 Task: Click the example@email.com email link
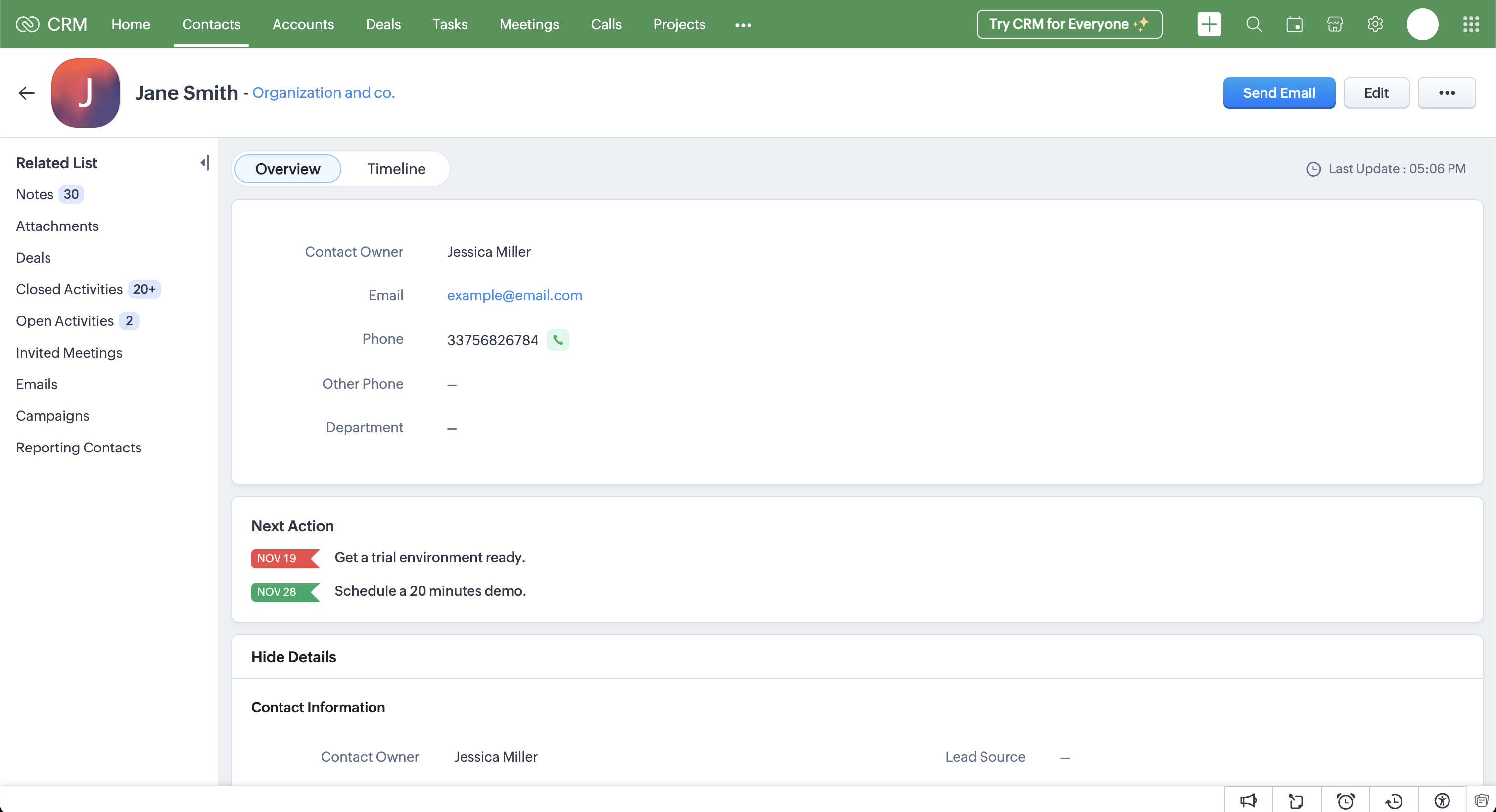(x=514, y=295)
